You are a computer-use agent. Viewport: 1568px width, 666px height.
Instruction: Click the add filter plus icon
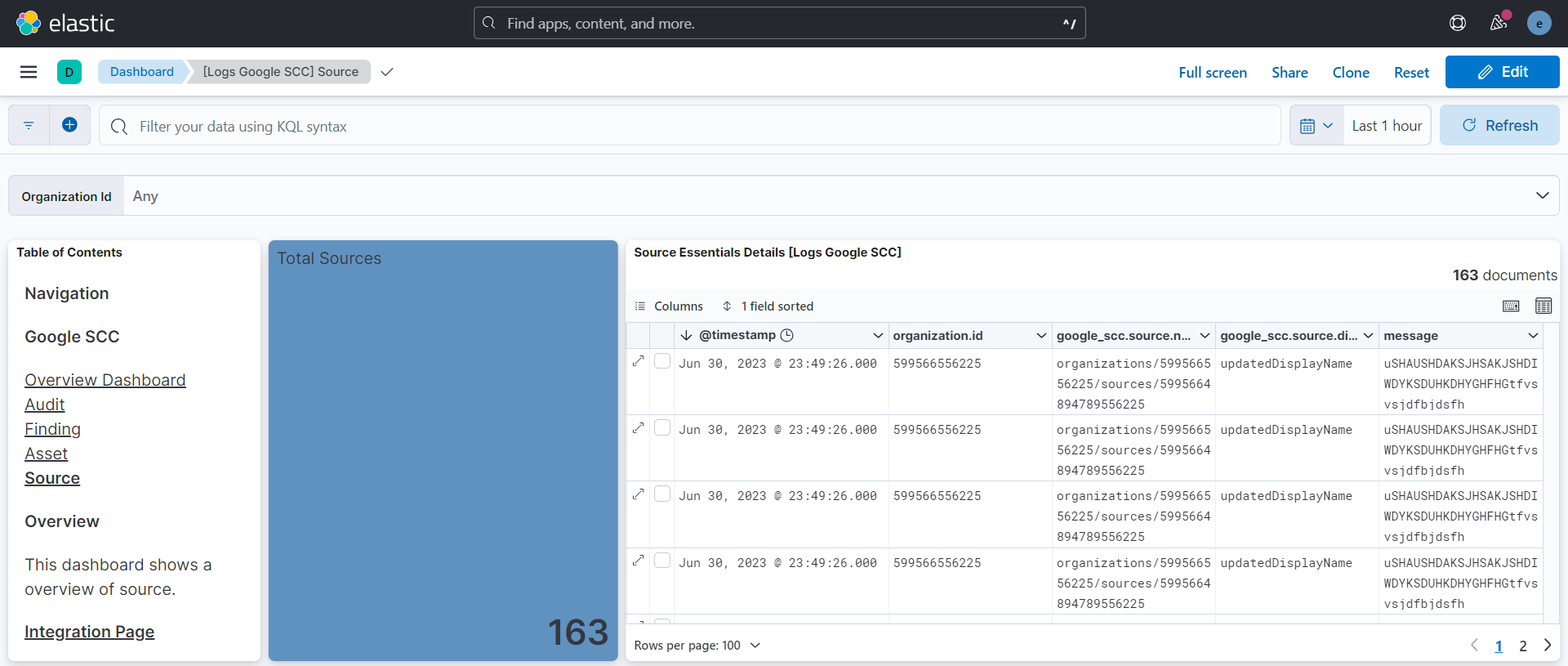[70, 125]
